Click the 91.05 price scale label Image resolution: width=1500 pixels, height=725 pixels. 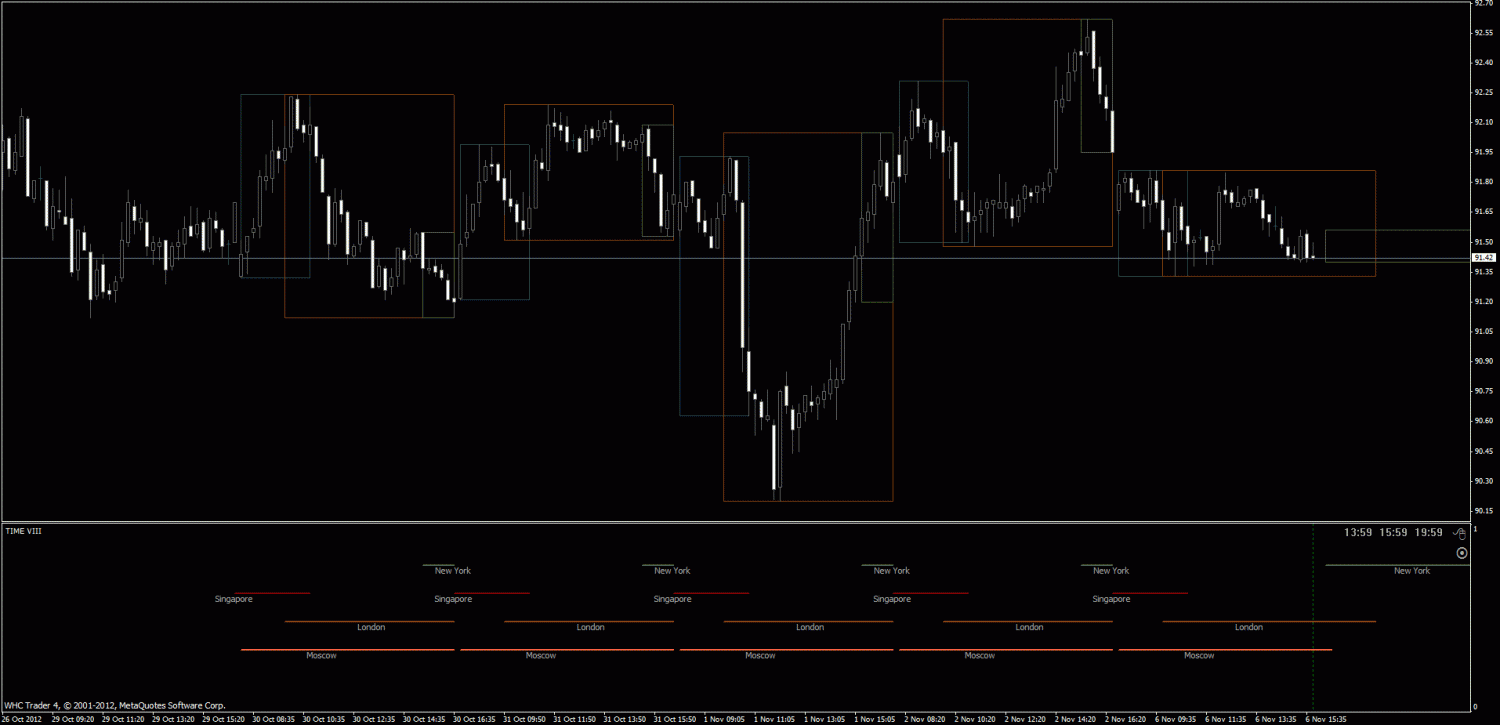(x=1486, y=331)
